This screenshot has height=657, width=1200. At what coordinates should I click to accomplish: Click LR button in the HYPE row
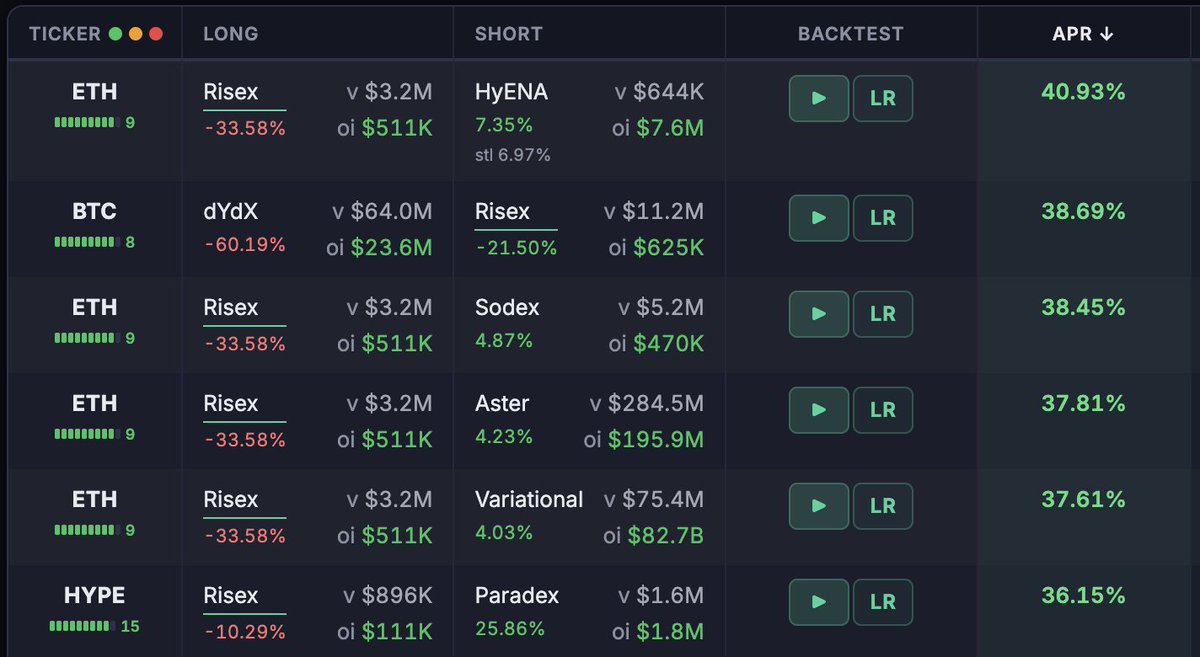pos(883,602)
